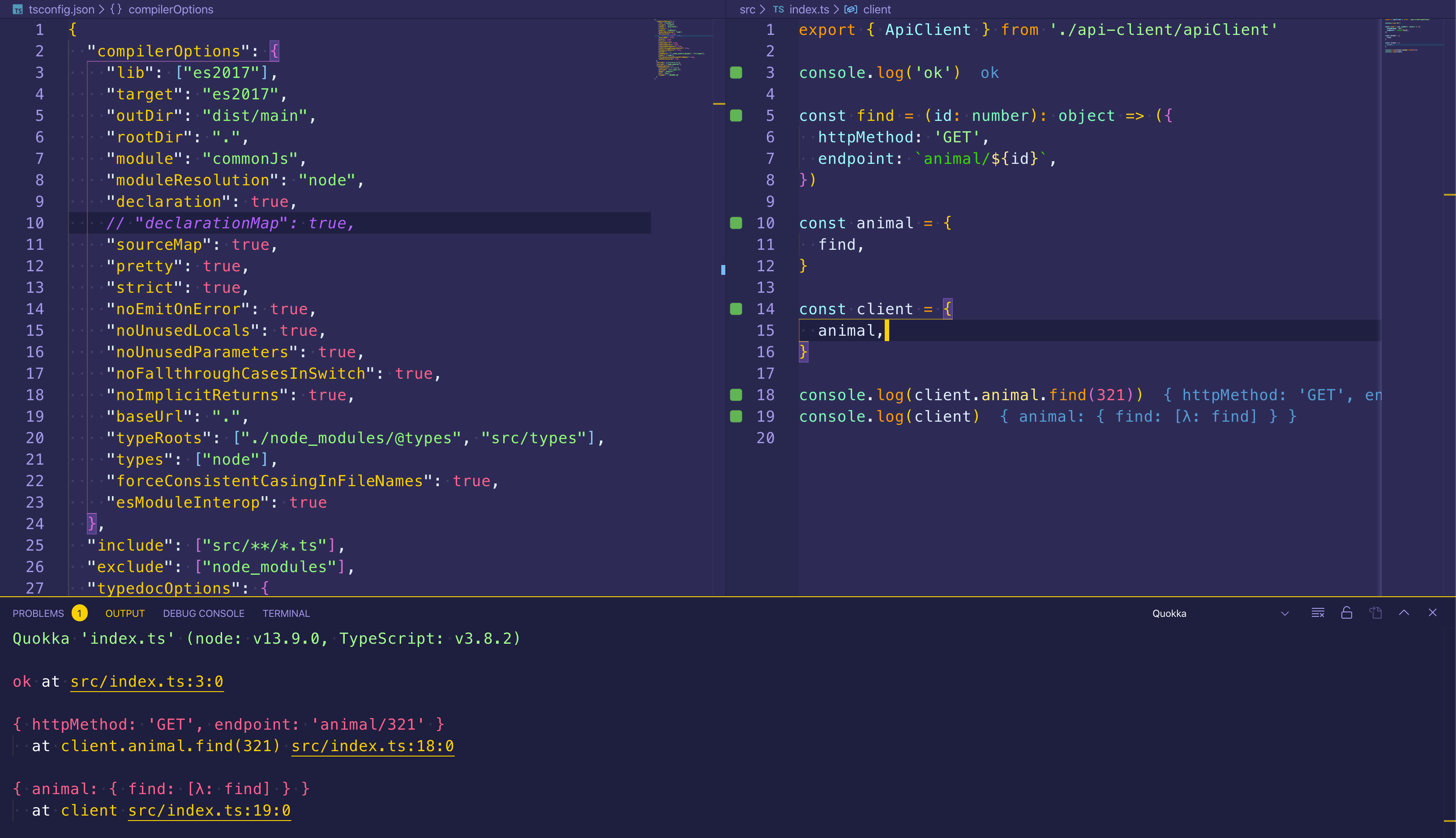The width and height of the screenshot is (1456, 838).
Task: Click the green Quokka indicator on line 3
Action: tap(736, 73)
